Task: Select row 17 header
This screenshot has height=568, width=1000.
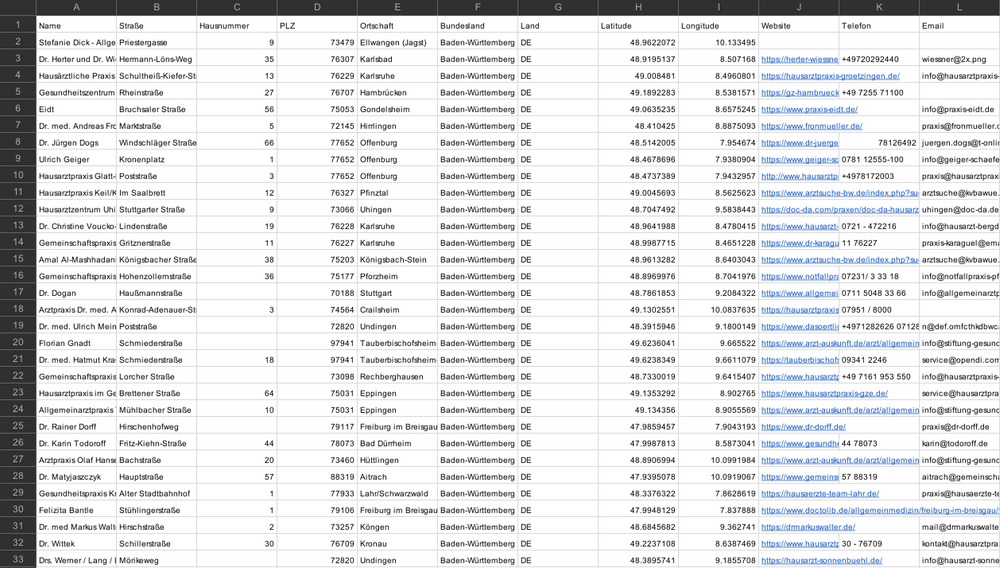Action: [x=18, y=293]
